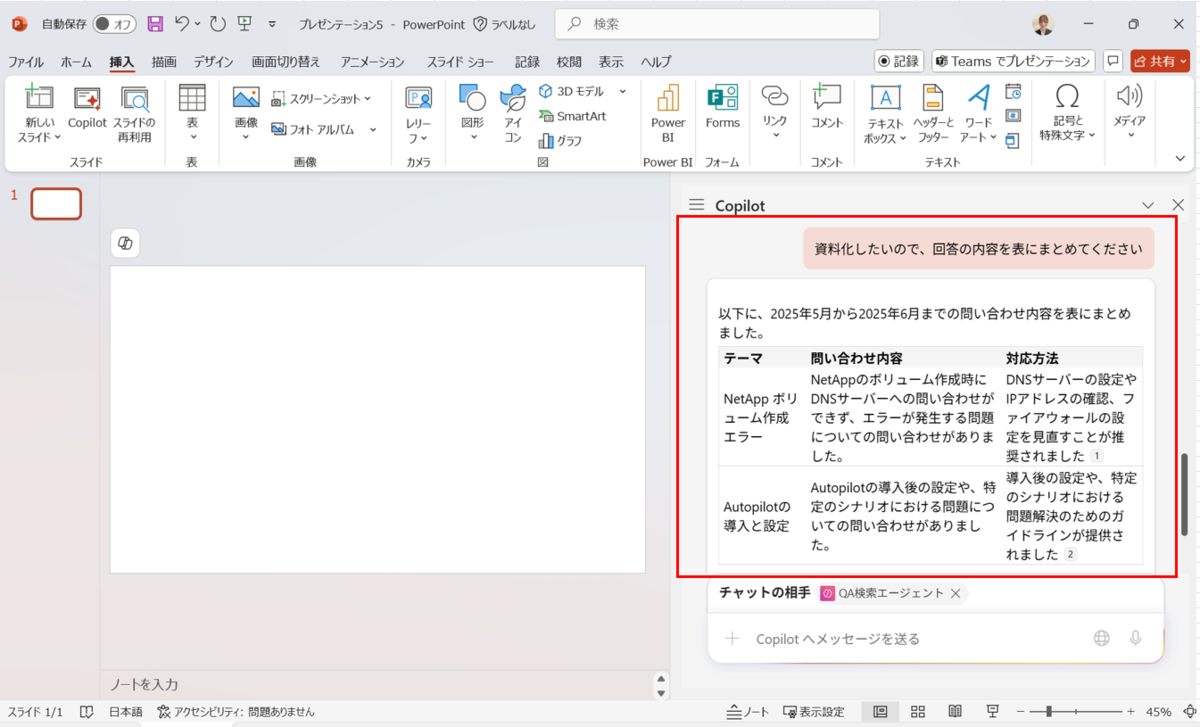This screenshot has height=727, width=1200.
Task: Collapse the Copilot pane options chevron
Action: (x=1148, y=205)
